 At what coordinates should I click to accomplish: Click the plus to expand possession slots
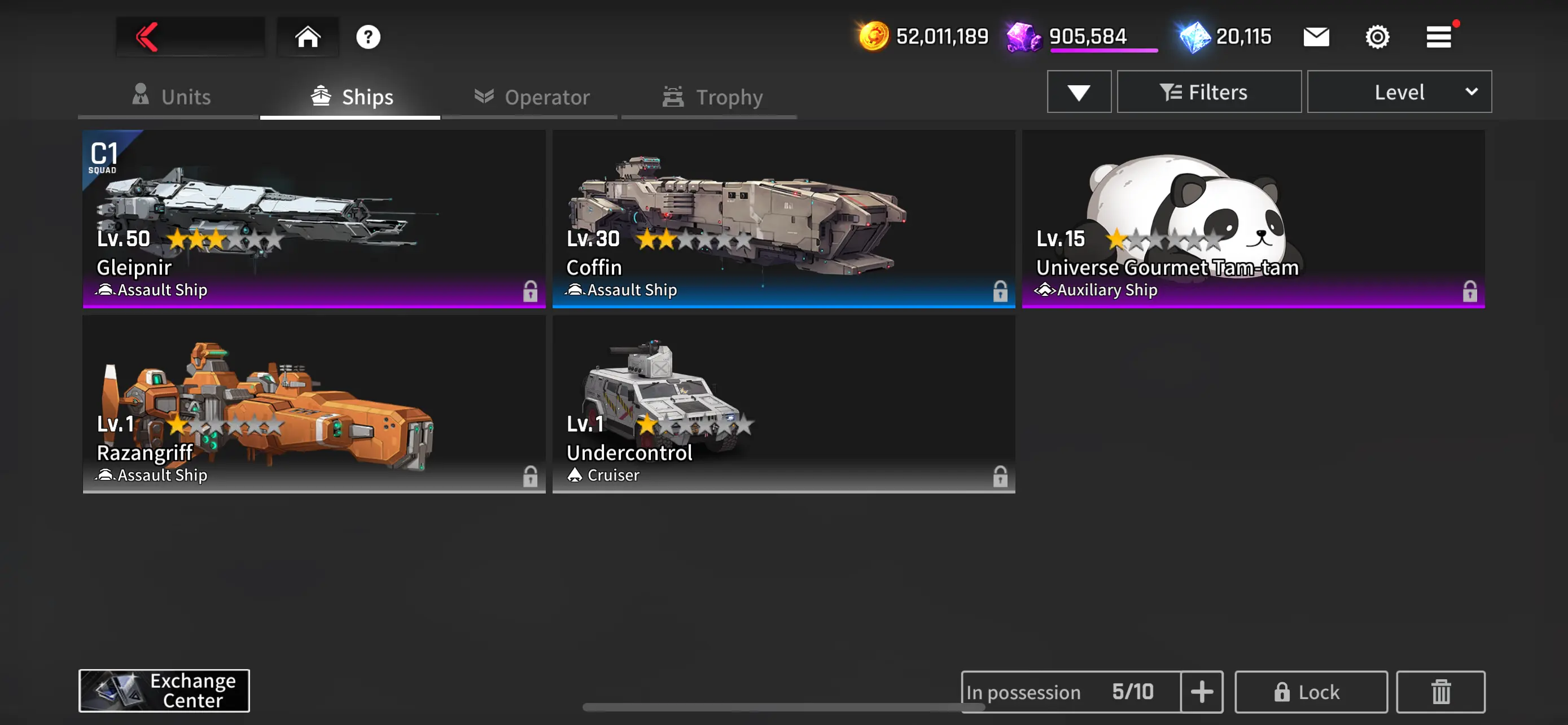(x=1202, y=692)
